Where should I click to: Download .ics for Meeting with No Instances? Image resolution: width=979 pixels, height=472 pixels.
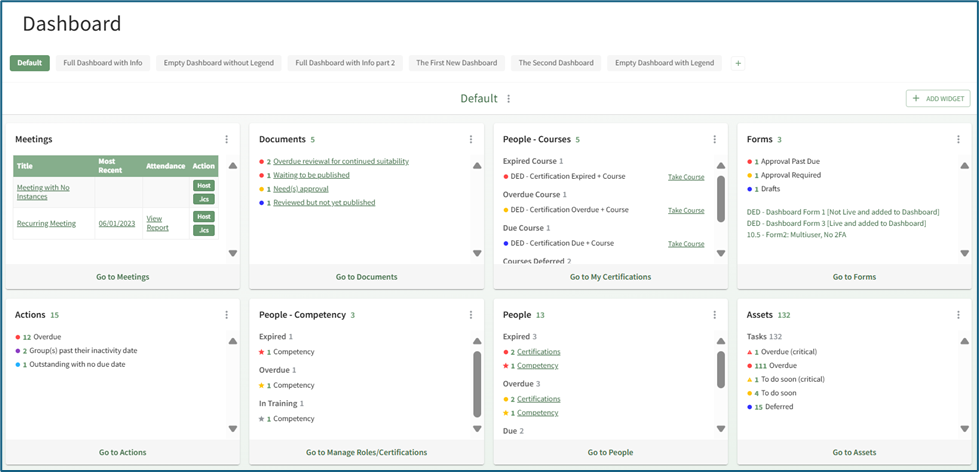(x=204, y=199)
